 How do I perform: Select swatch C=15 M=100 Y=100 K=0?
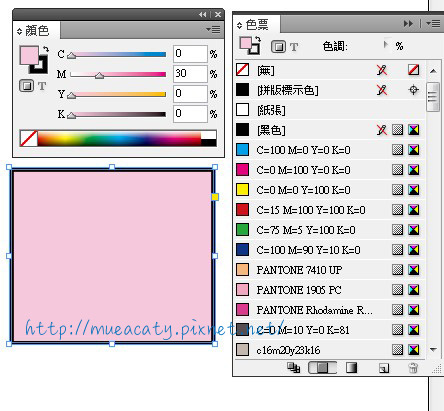click(x=329, y=210)
